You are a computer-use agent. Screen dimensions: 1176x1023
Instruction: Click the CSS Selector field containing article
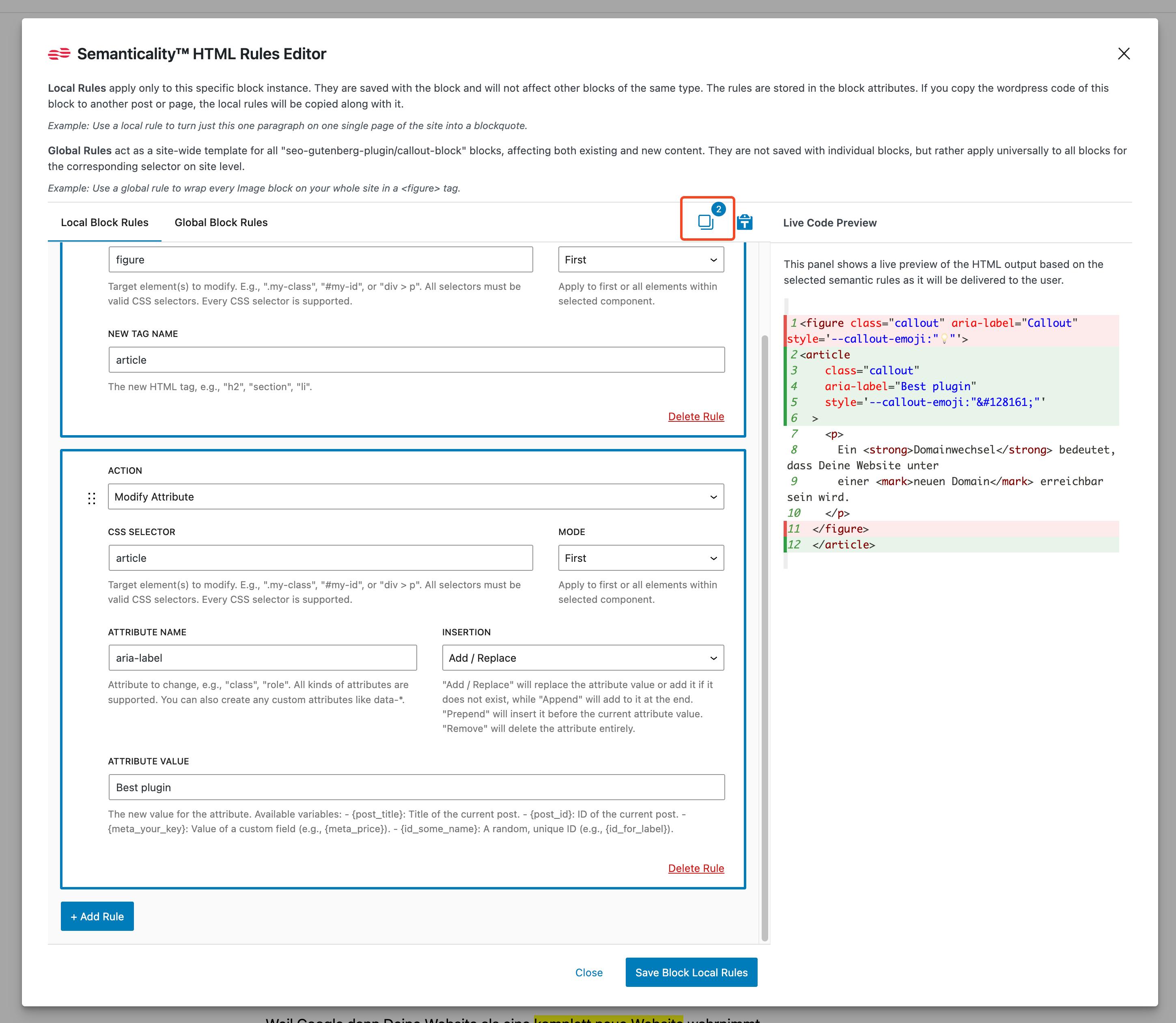[320, 558]
